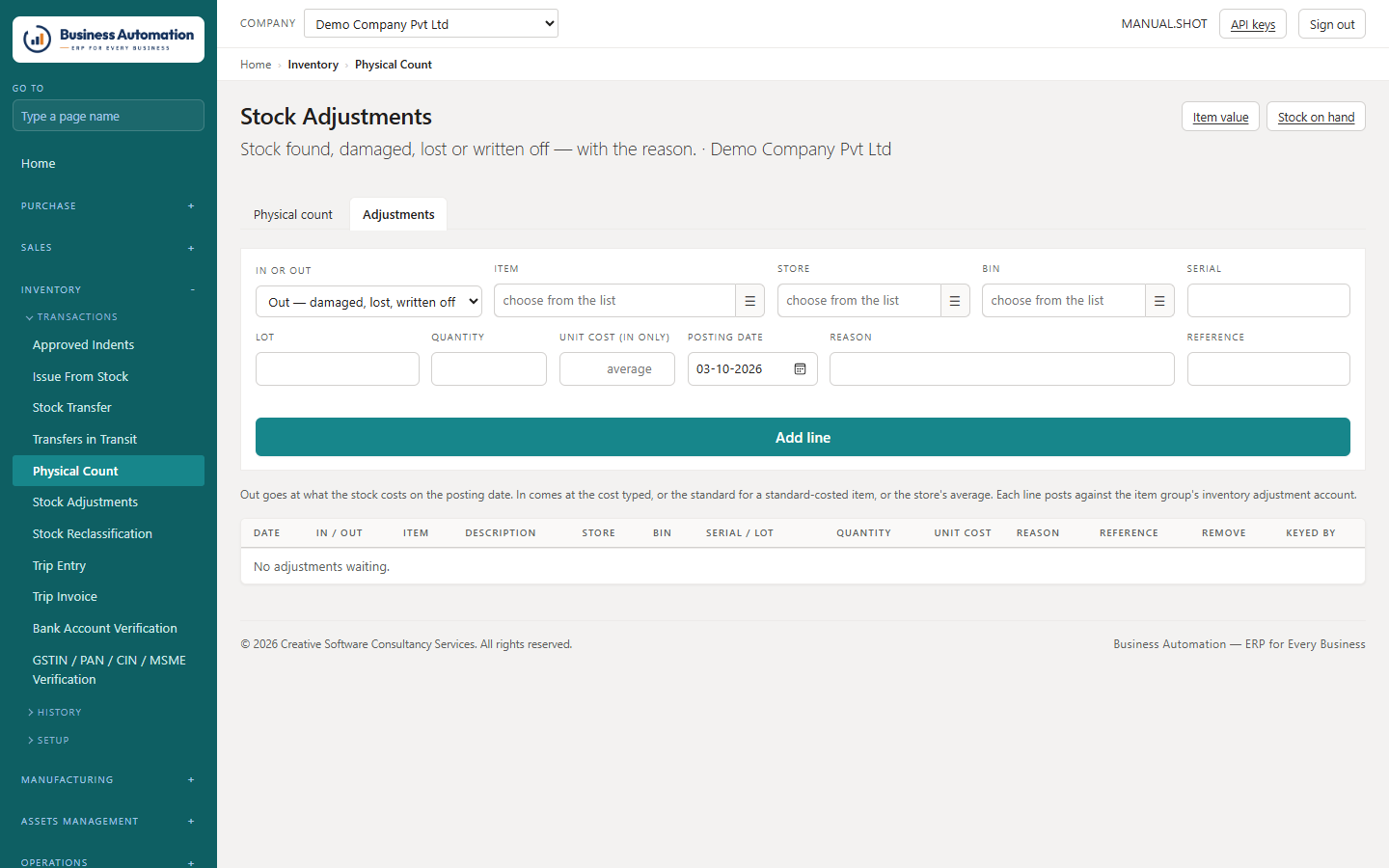The height and width of the screenshot is (868, 1389).
Task: Open GSTIN / PAN / CIN / MSME Verification
Action: (108, 670)
